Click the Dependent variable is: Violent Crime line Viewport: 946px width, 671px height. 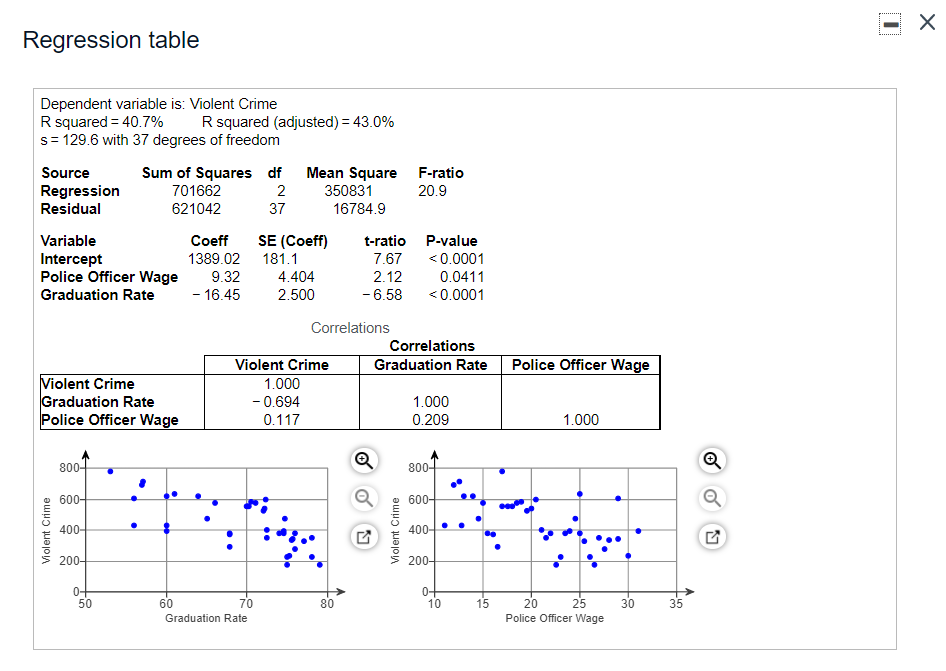click(159, 104)
